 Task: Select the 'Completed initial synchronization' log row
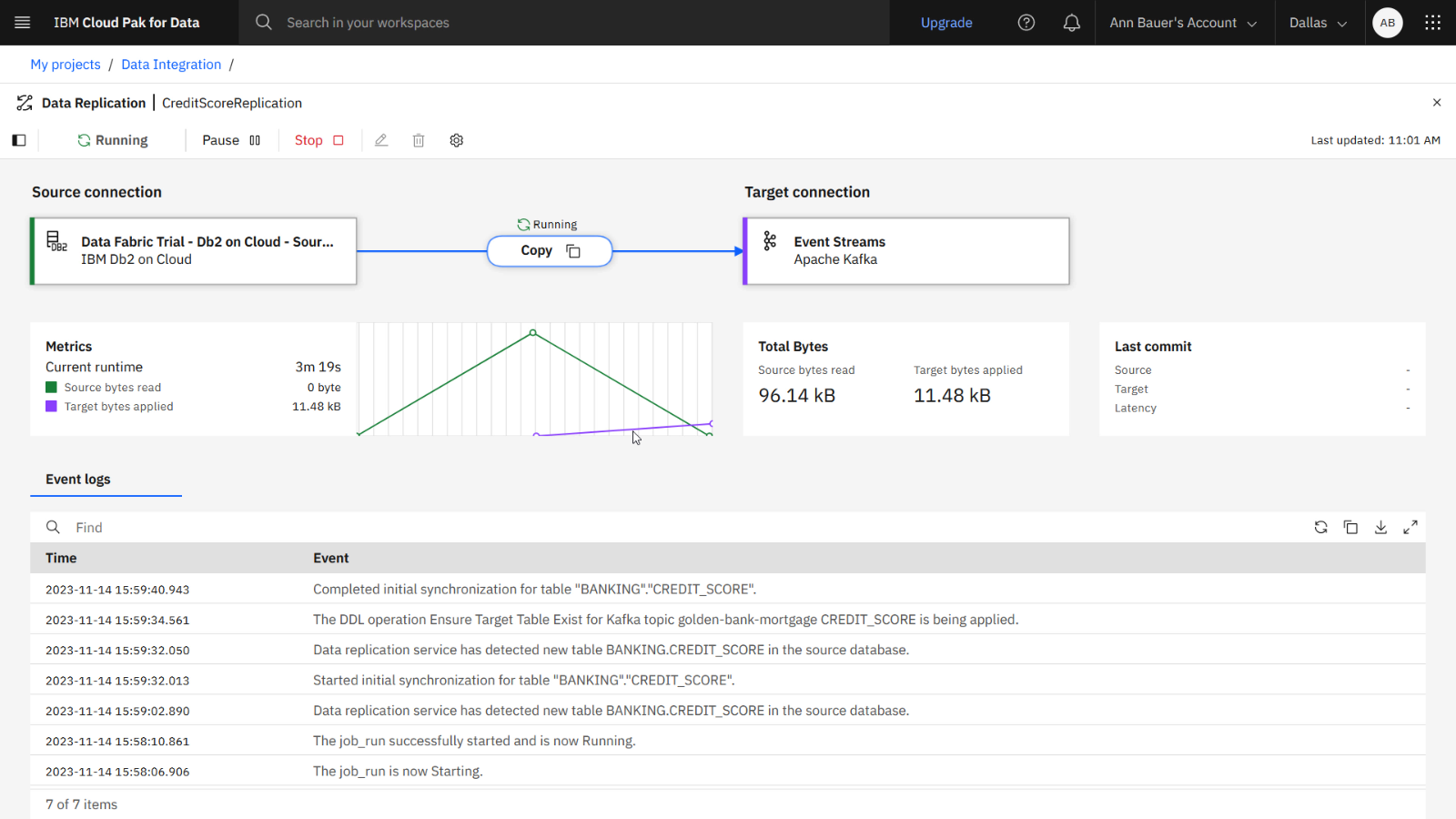tap(728, 589)
